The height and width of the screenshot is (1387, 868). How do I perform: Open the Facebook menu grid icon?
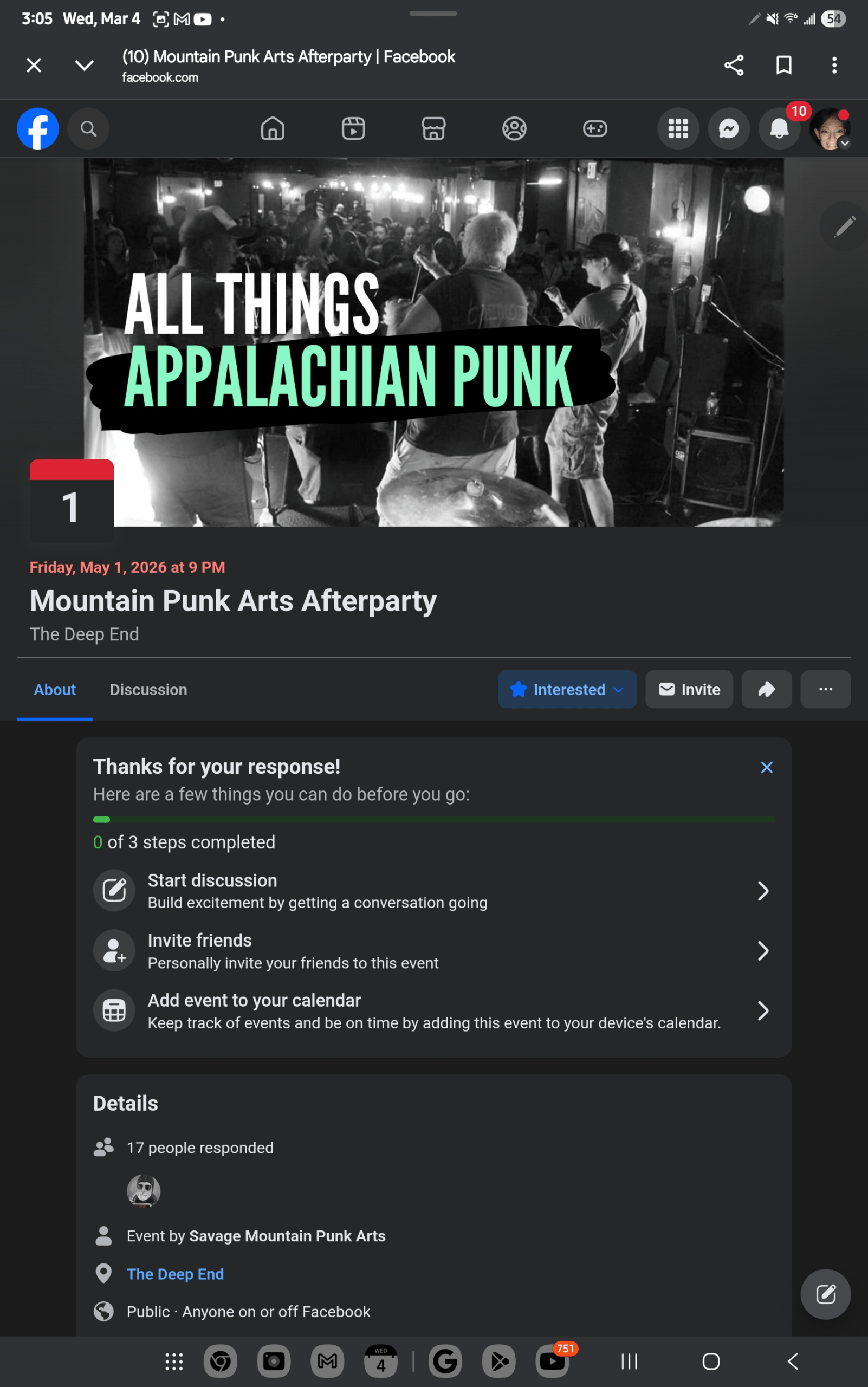[x=678, y=128]
